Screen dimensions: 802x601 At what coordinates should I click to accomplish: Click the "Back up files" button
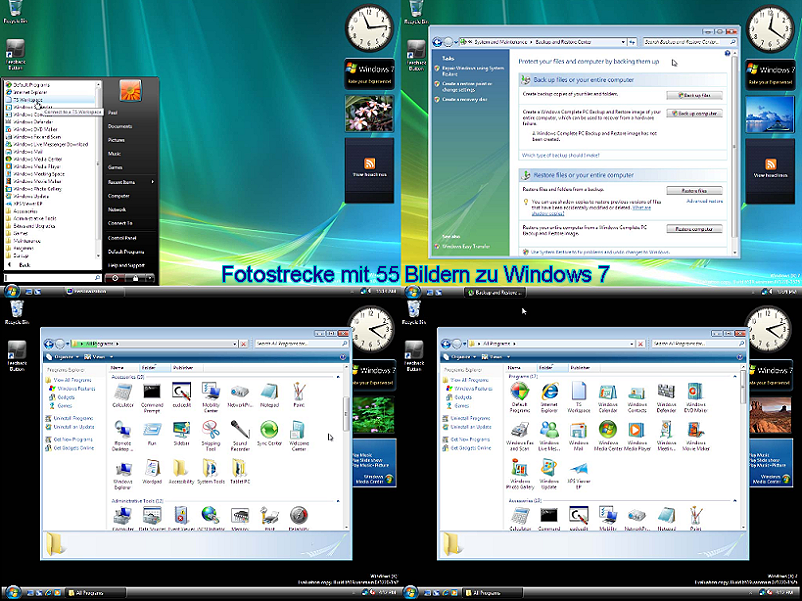(x=694, y=95)
